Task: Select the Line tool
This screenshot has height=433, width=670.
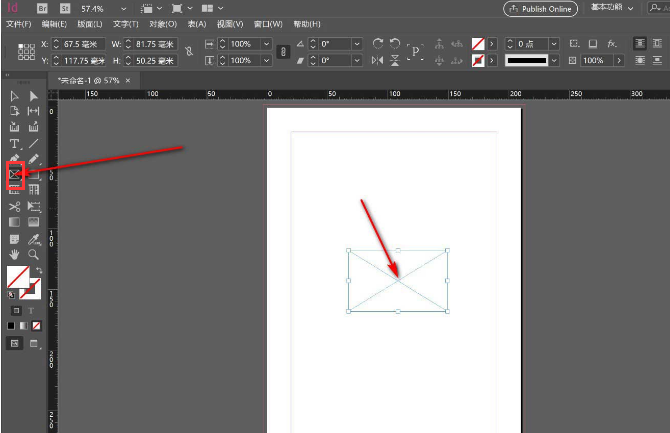Action: tap(33, 143)
